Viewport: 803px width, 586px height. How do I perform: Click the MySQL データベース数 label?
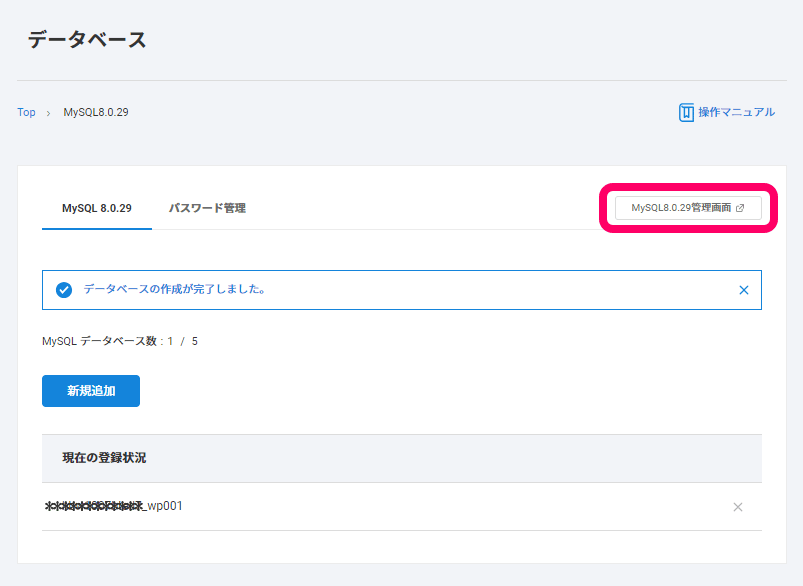[100, 341]
